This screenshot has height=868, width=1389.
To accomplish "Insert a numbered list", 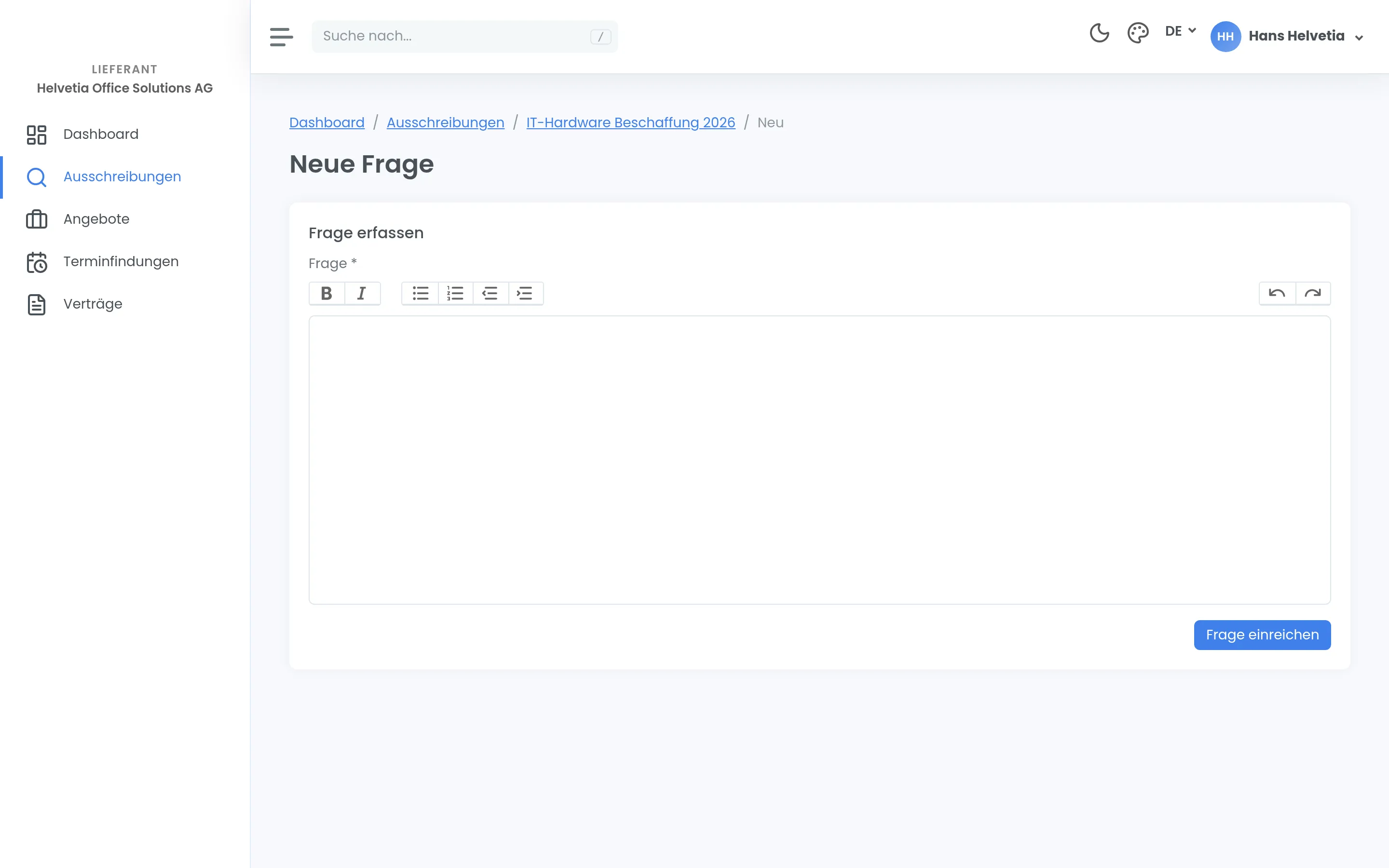I will tap(455, 293).
